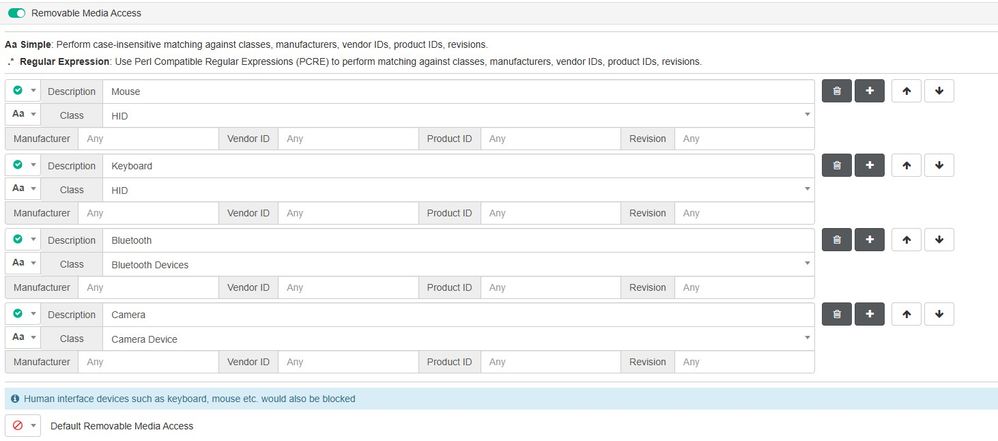
Task: Click the Revision field for Bluetooth
Action: (743, 288)
